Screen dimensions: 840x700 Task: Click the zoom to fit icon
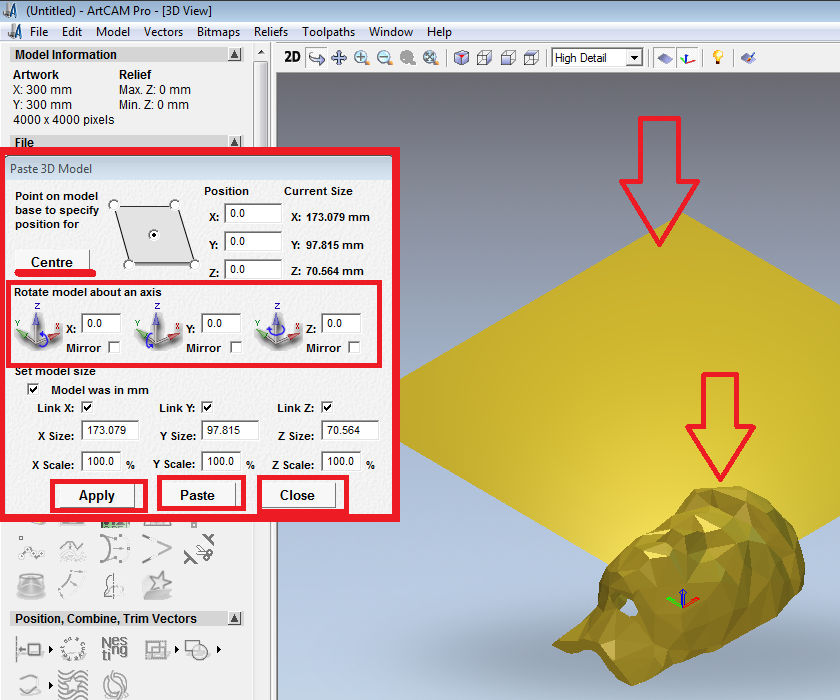[431, 58]
